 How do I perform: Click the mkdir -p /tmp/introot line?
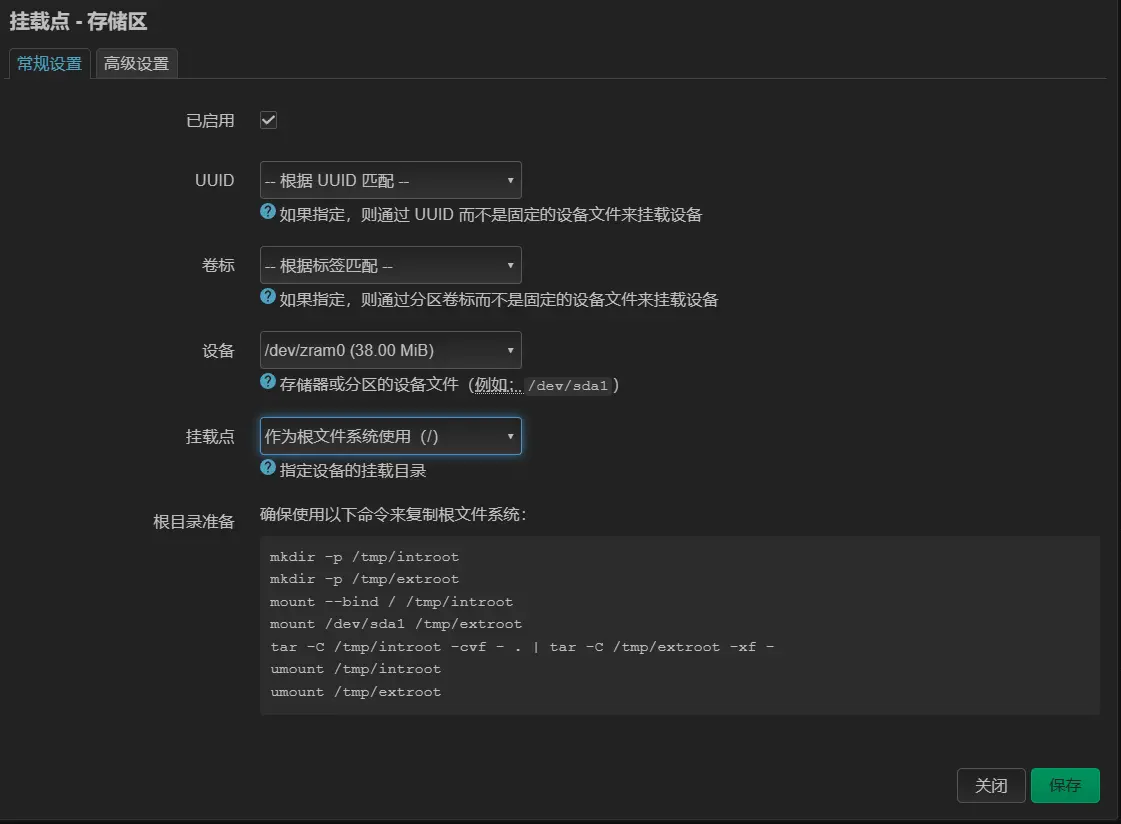click(x=364, y=557)
